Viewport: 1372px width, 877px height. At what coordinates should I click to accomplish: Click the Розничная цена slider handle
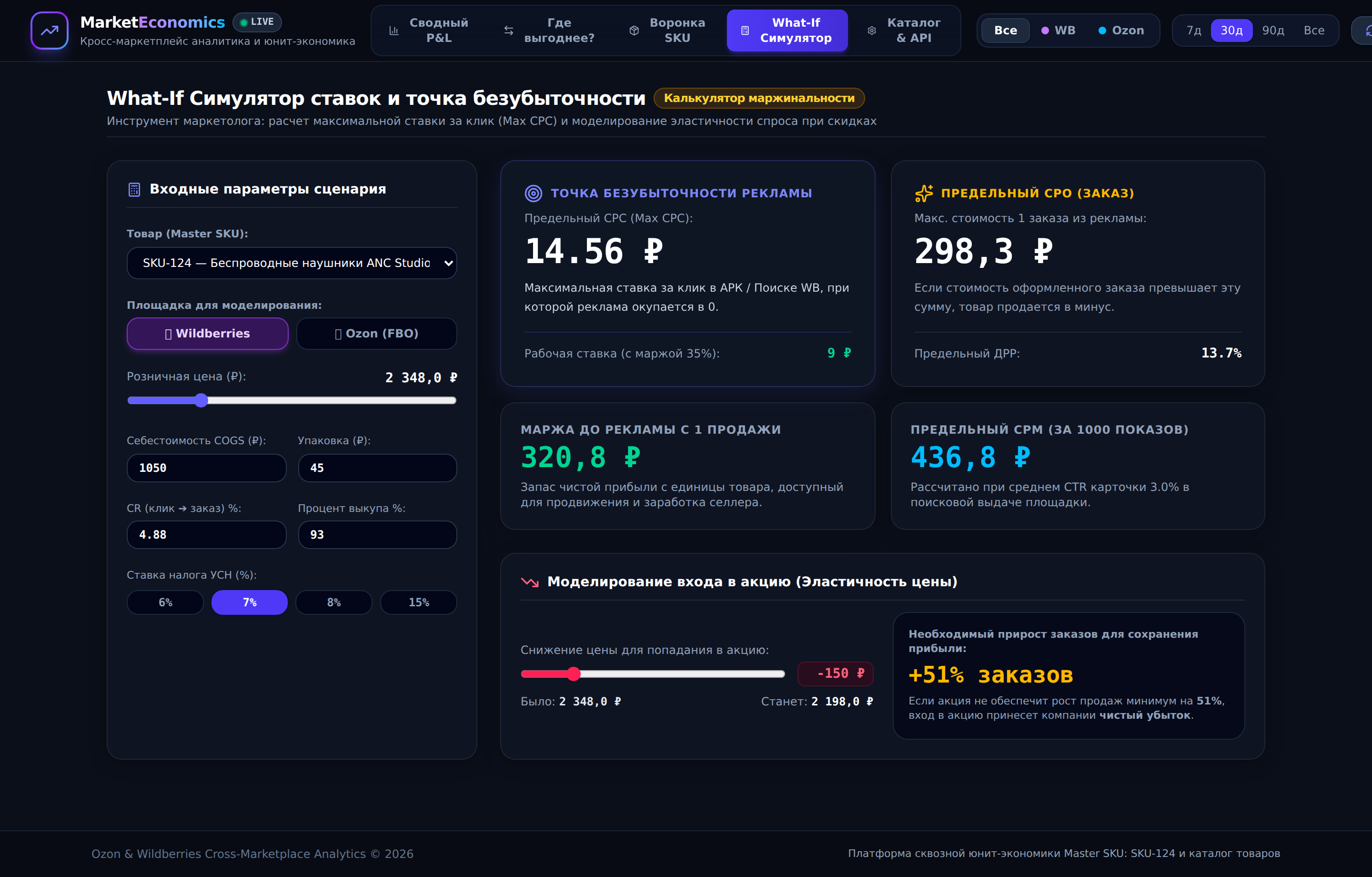tap(201, 400)
